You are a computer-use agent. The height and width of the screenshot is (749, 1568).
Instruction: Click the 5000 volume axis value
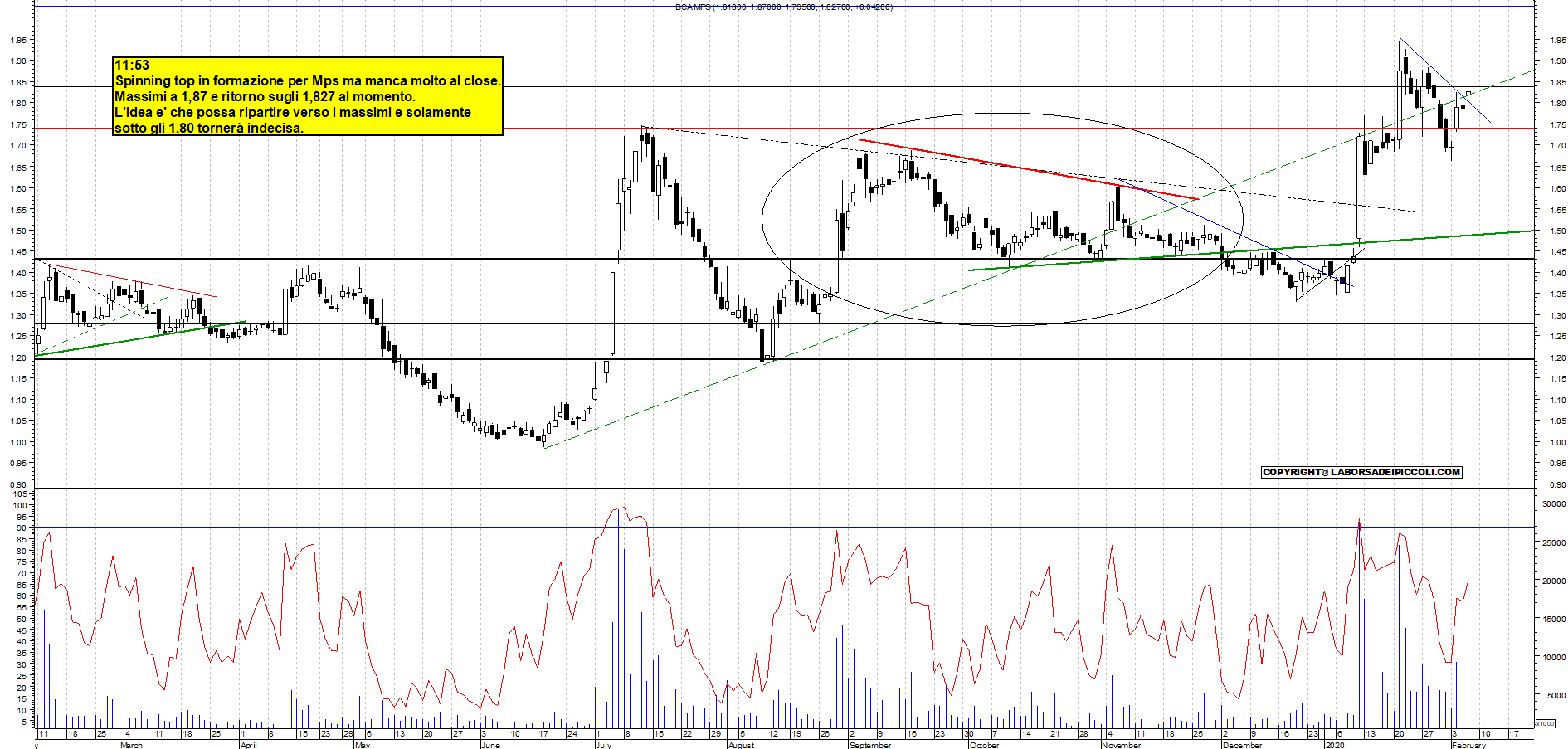(1556, 695)
